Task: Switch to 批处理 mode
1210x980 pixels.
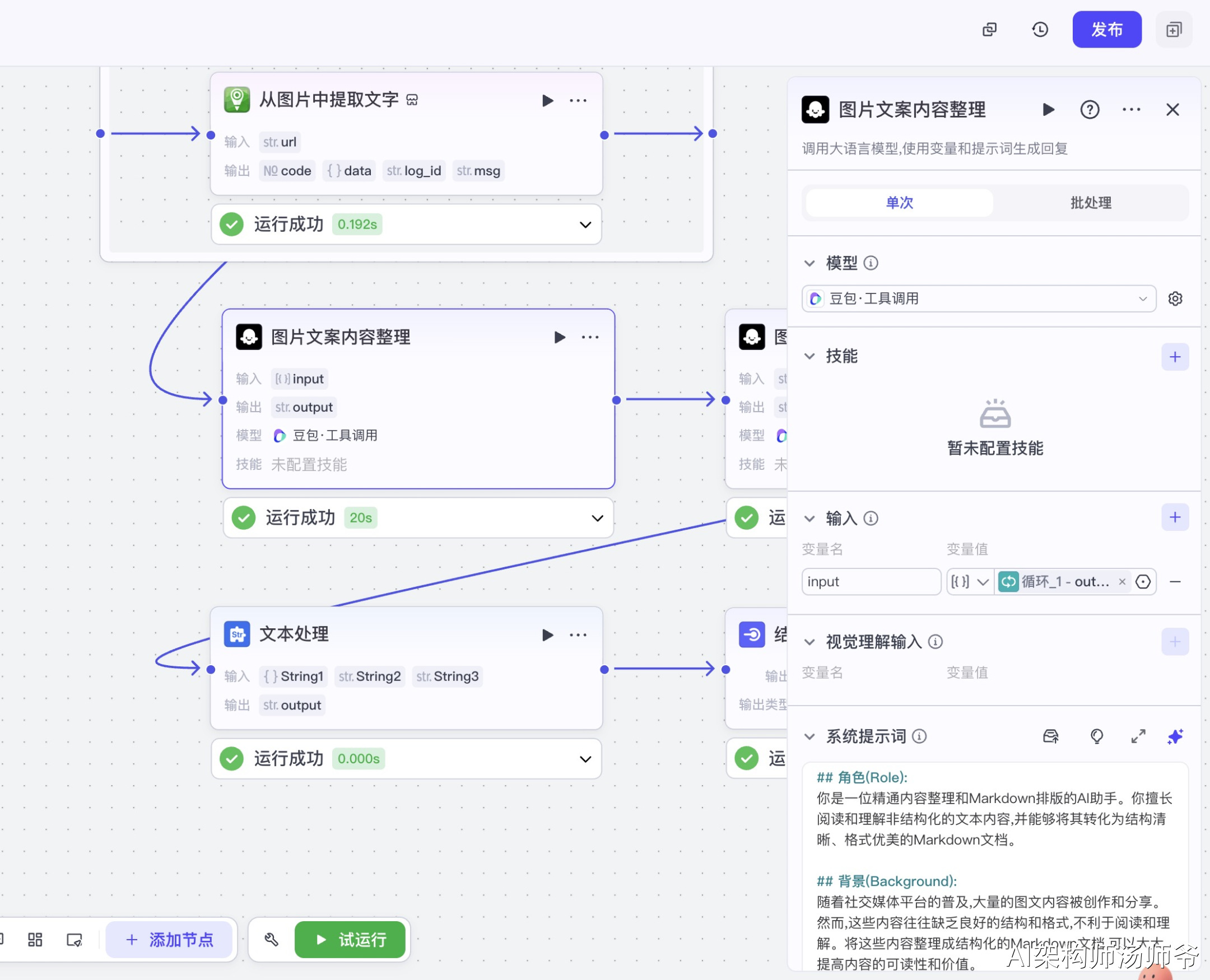Action: click(1090, 203)
